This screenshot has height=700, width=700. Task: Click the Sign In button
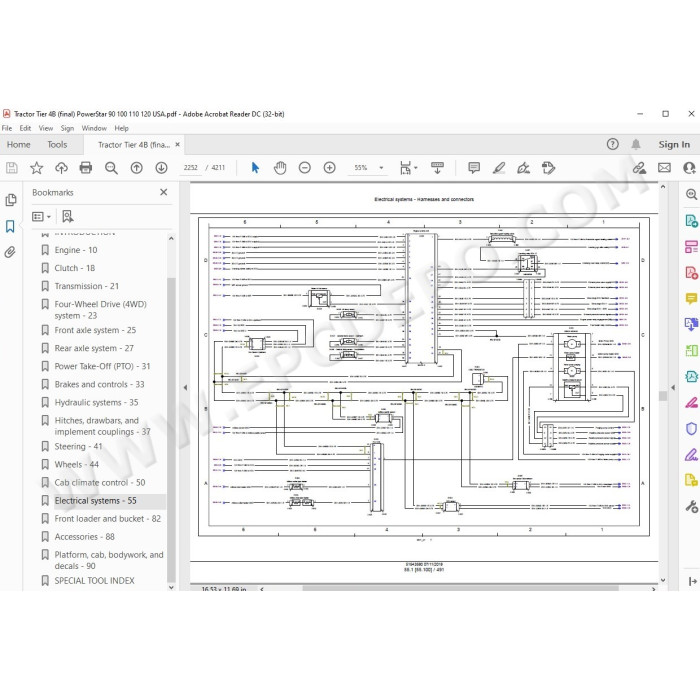pos(674,145)
